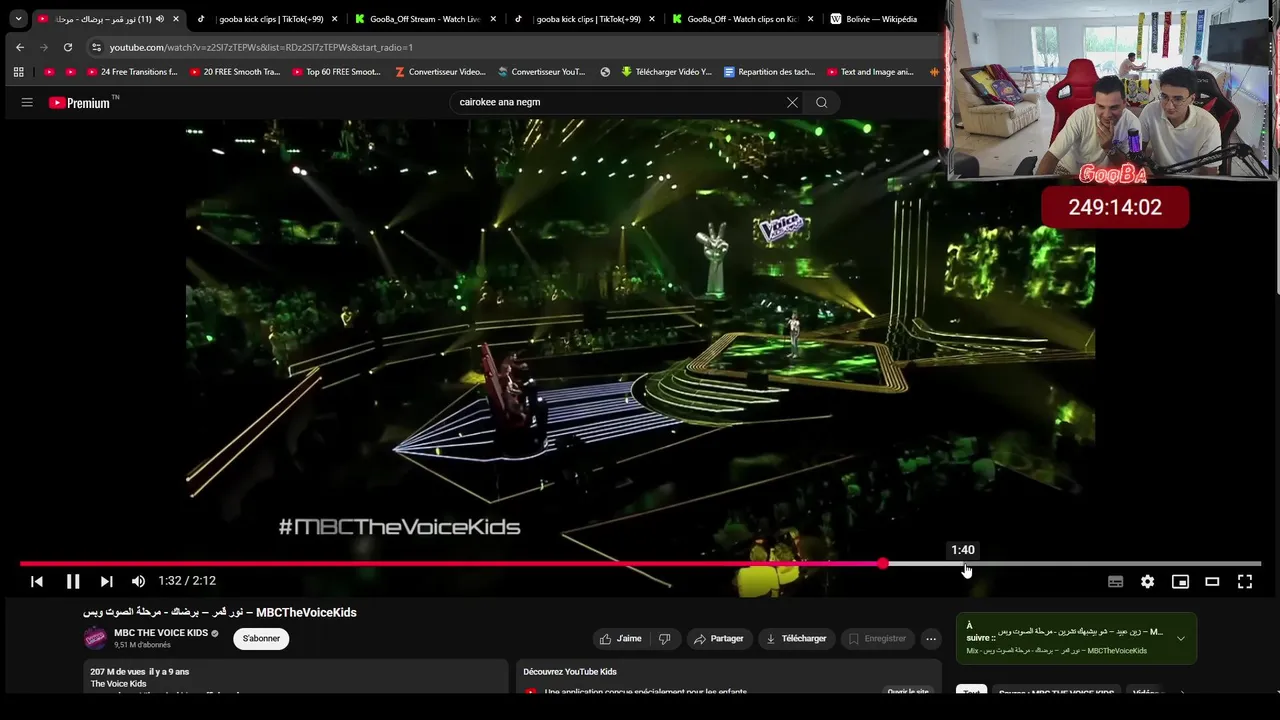
Task: Like the video with J'aime
Action: pos(620,638)
